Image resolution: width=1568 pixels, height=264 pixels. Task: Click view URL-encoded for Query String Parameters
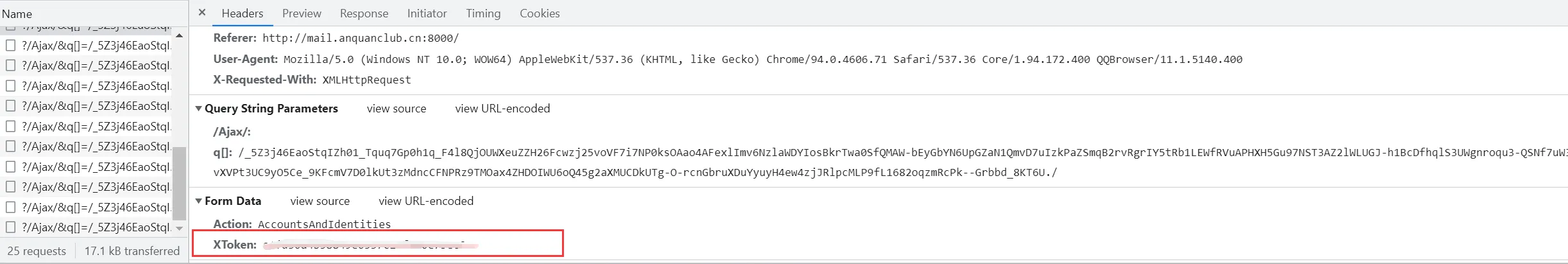(502, 109)
